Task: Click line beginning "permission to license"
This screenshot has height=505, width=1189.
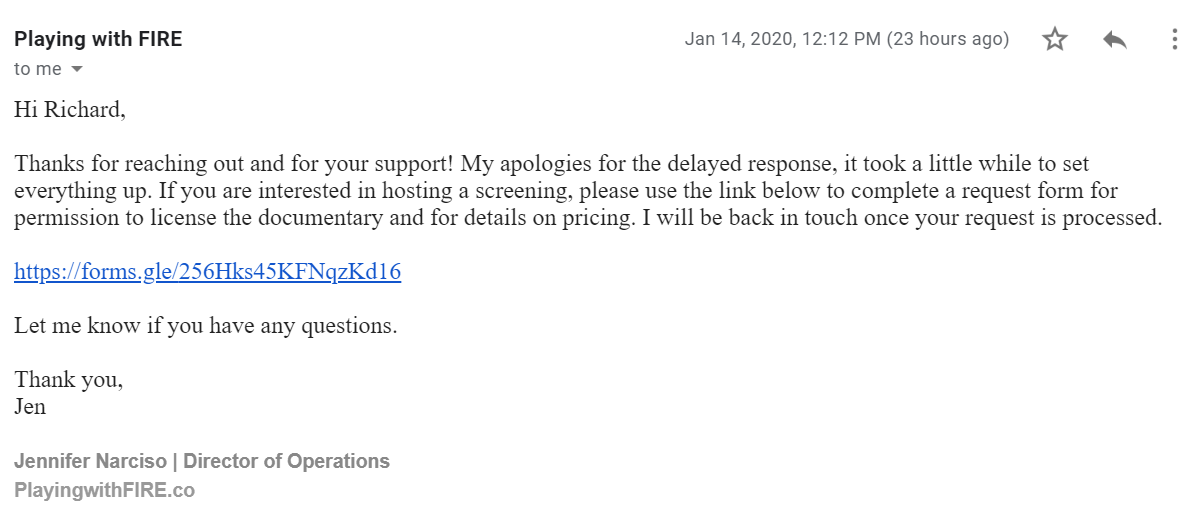Action: click(x=588, y=218)
